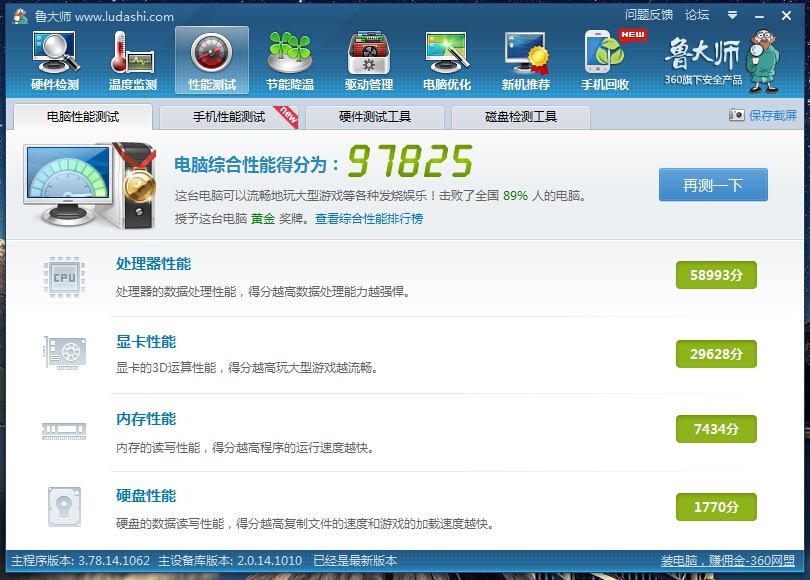The image size is (810, 580).
Task: Open 手机回收 phone recycling icon
Action: (x=605, y=60)
